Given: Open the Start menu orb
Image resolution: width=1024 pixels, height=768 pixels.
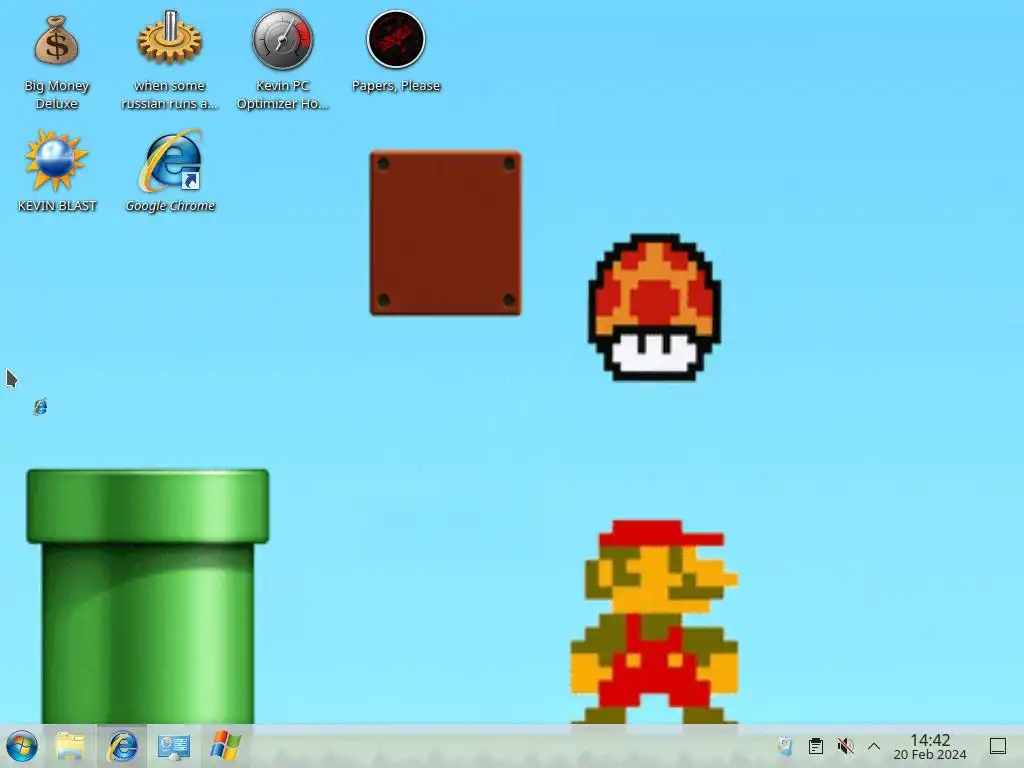Looking at the screenshot, I should point(22,746).
